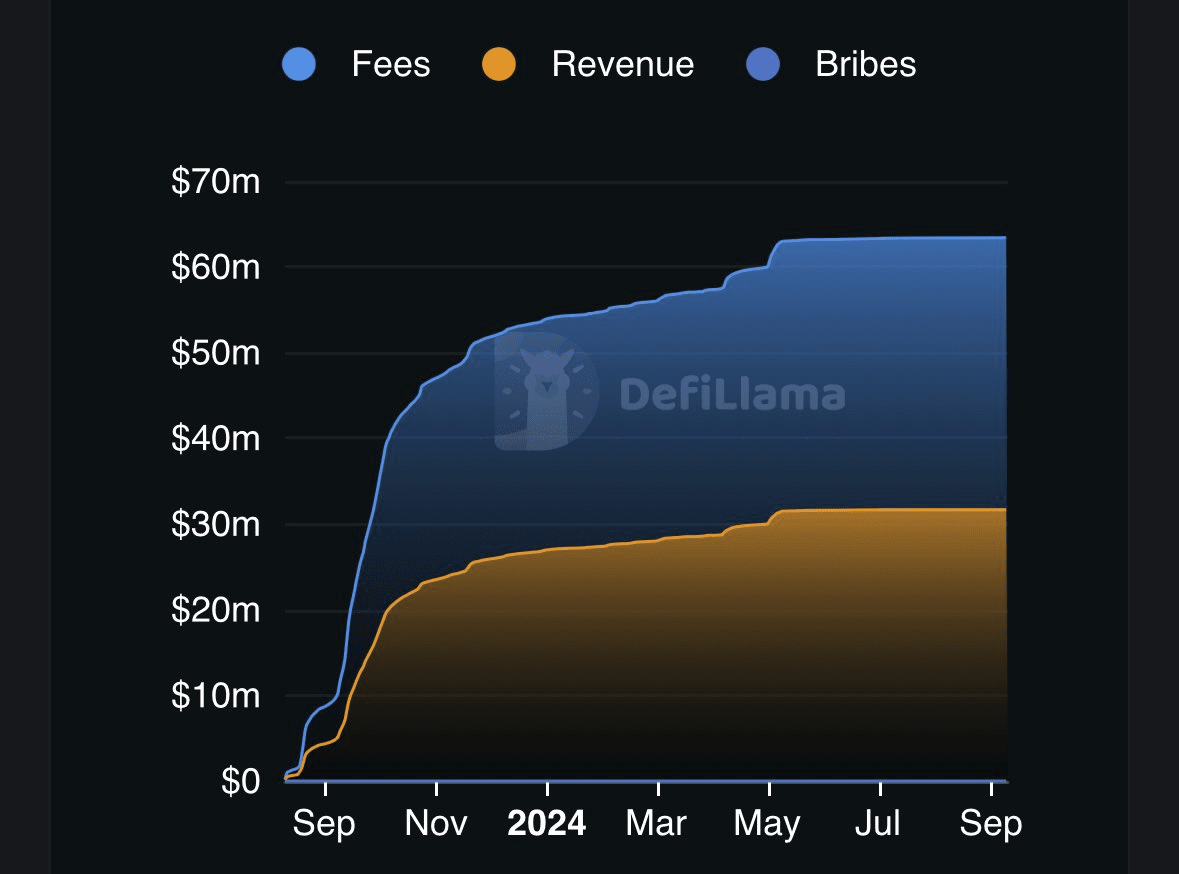
Task: Click the $10m y-axis label
Action: (x=216, y=695)
